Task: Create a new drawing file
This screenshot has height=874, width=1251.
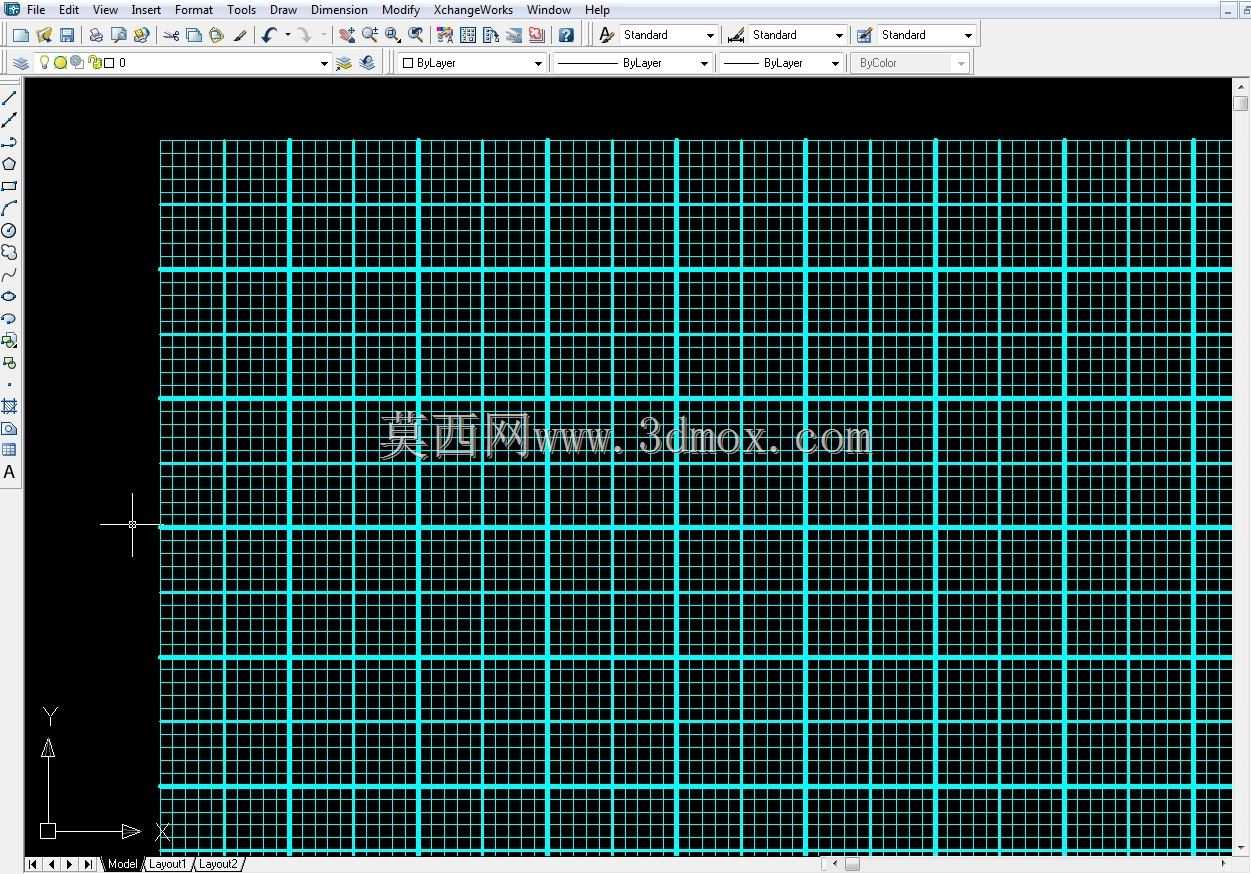Action: tap(20, 35)
